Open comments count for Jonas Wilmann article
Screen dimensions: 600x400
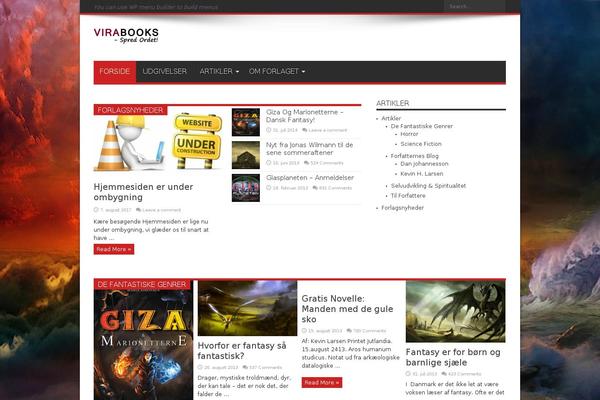pos(324,163)
